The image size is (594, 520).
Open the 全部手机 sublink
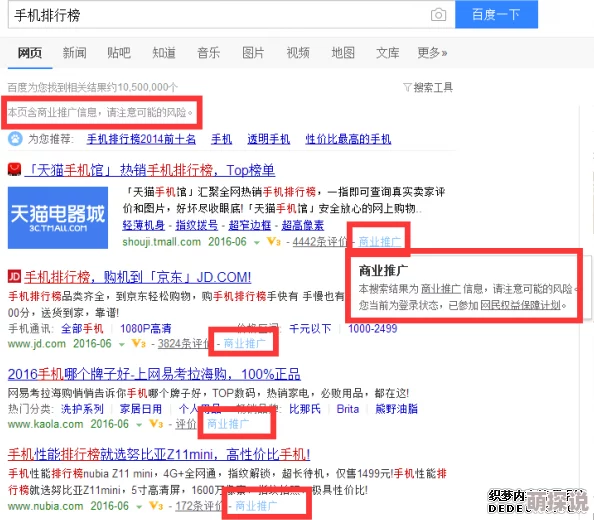tap(82, 328)
